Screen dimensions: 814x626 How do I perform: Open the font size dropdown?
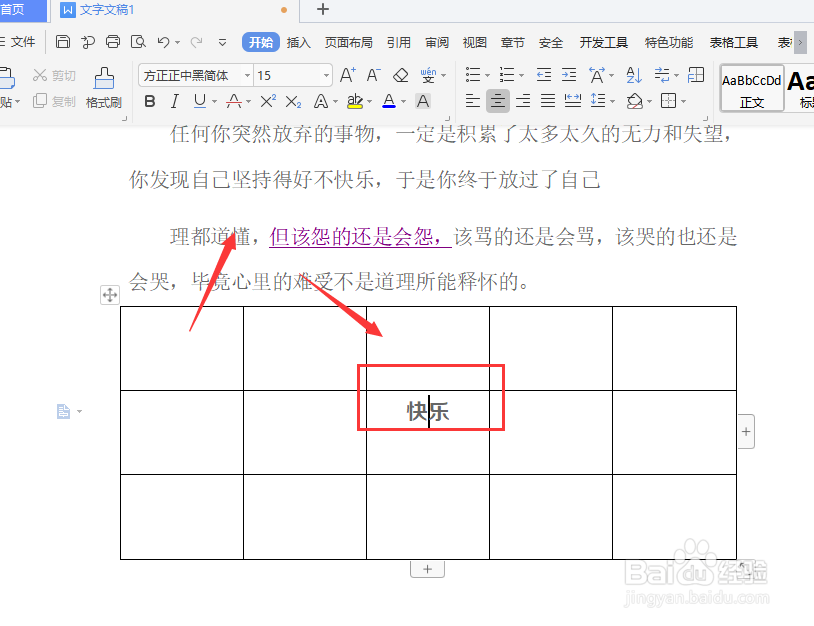[x=325, y=75]
